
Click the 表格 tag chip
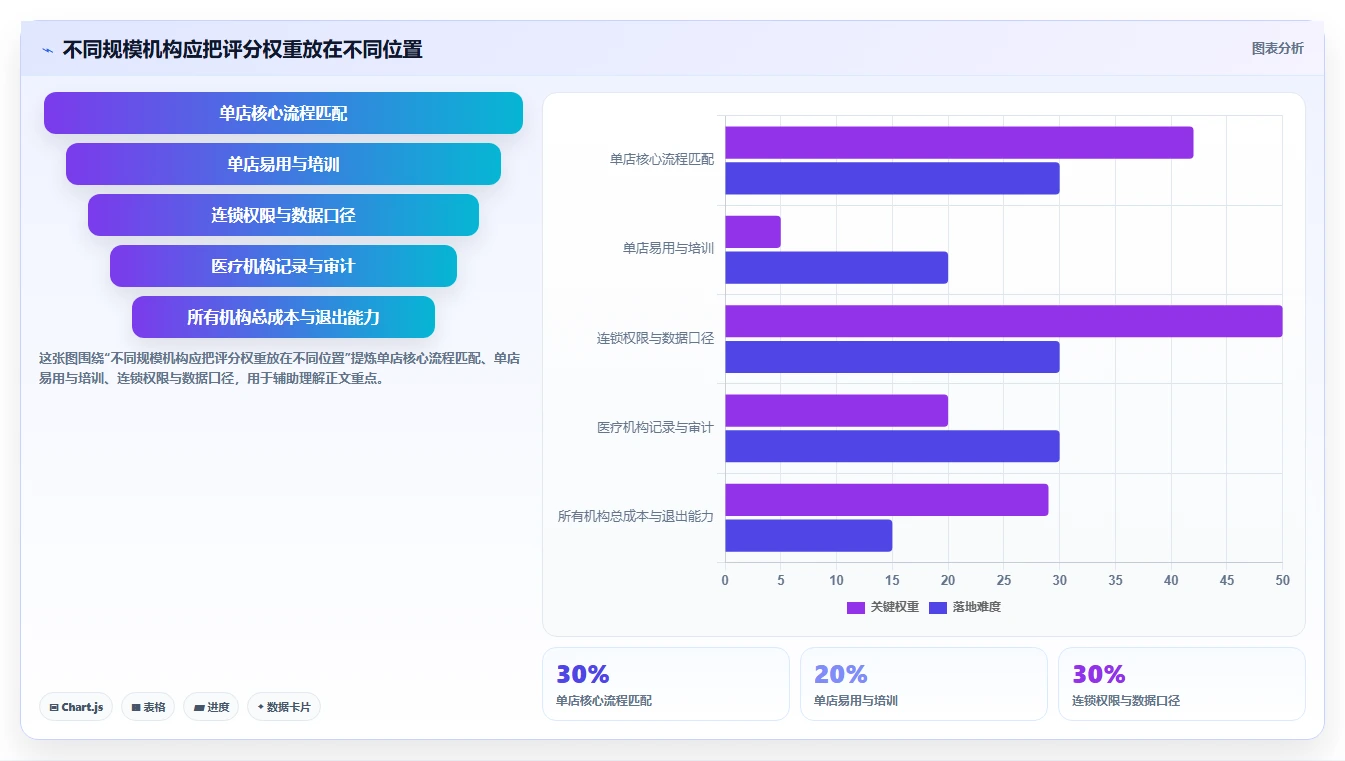coord(148,707)
